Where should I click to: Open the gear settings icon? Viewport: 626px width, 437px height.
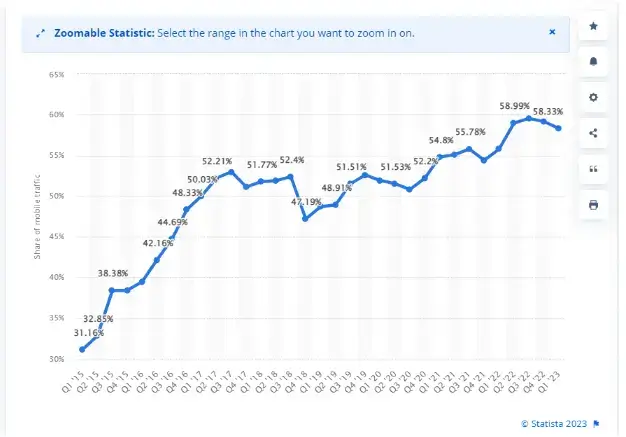pyautogui.click(x=593, y=98)
